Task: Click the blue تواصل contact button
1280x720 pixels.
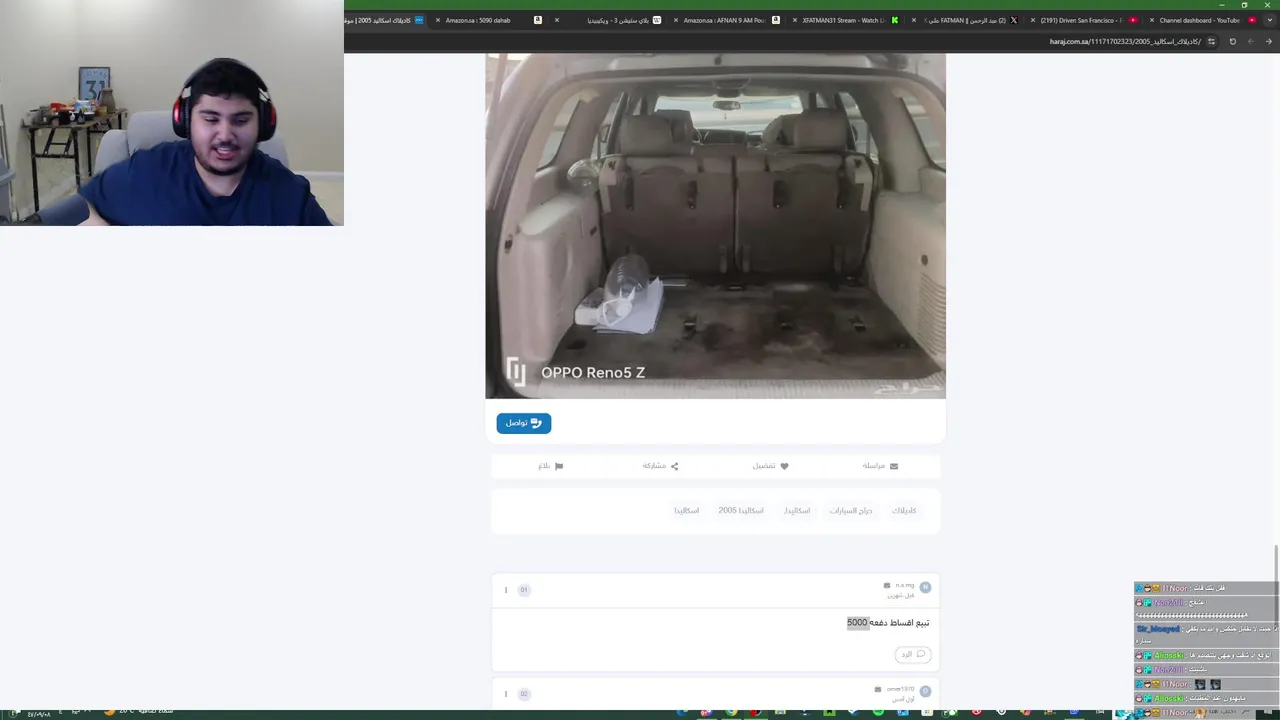Action: pyautogui.click(x=523, y=423)
